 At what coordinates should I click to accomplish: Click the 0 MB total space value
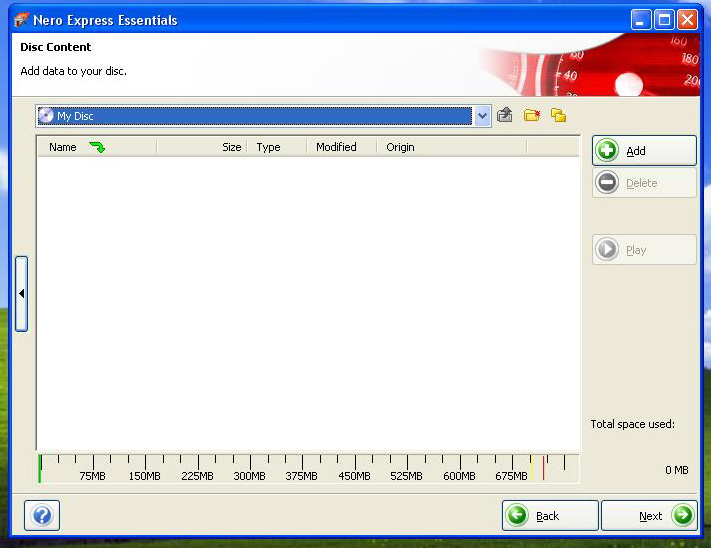pos(677,470)
